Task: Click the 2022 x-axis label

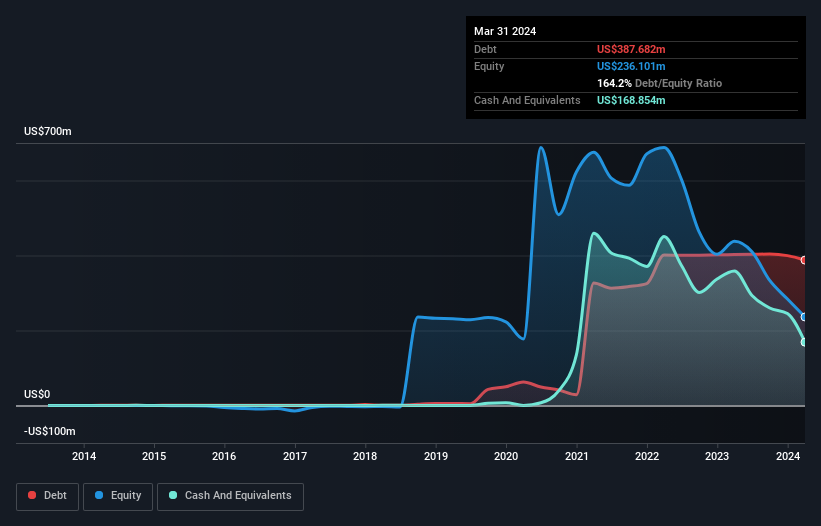Action: click(x=647, y=456)
